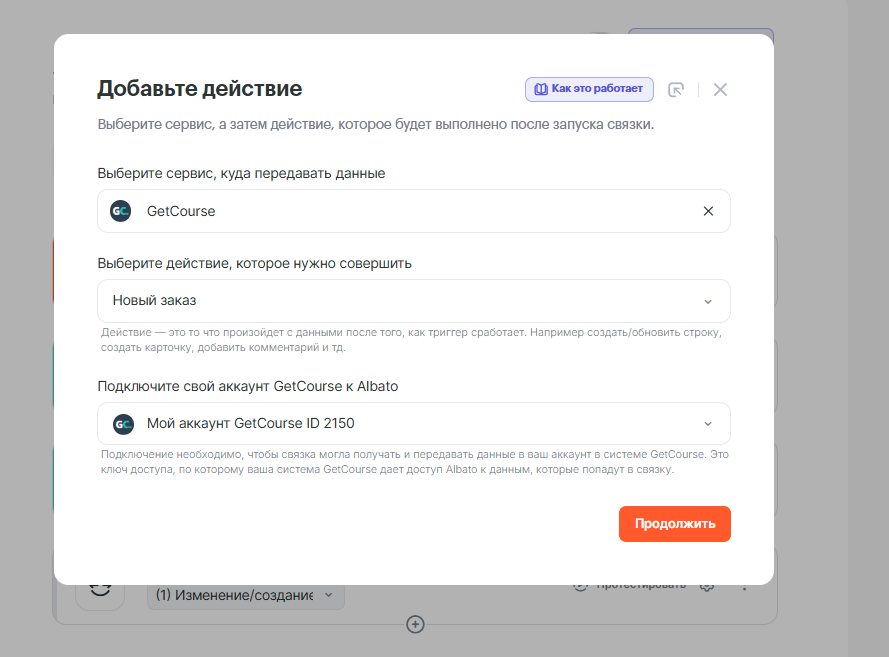Clear the selected GetCourse service
889x657 pixels.
coord(708,211)
